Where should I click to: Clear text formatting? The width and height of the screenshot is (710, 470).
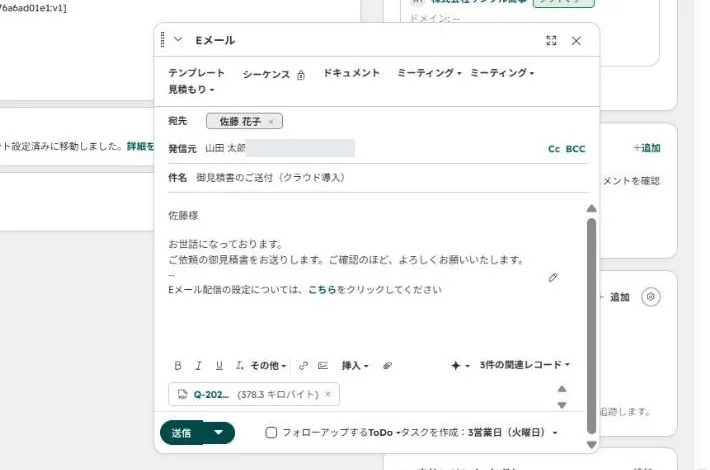pyautogui.click(x=240, y=365)
